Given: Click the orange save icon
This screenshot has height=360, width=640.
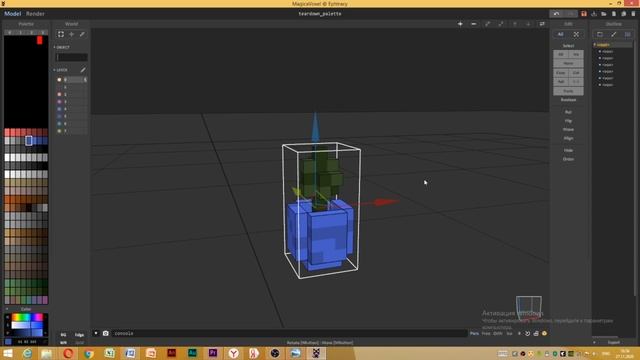Looking at the screenshot, I should pos(584,14).
